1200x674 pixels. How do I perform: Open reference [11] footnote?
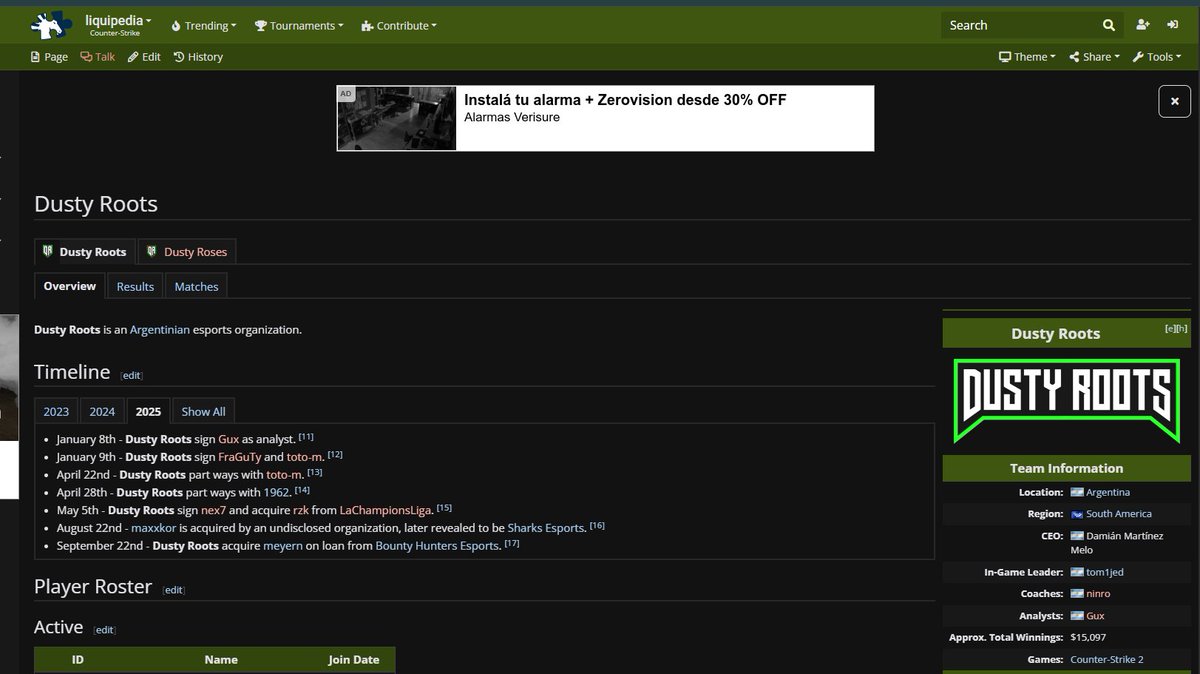pos(306,437)
